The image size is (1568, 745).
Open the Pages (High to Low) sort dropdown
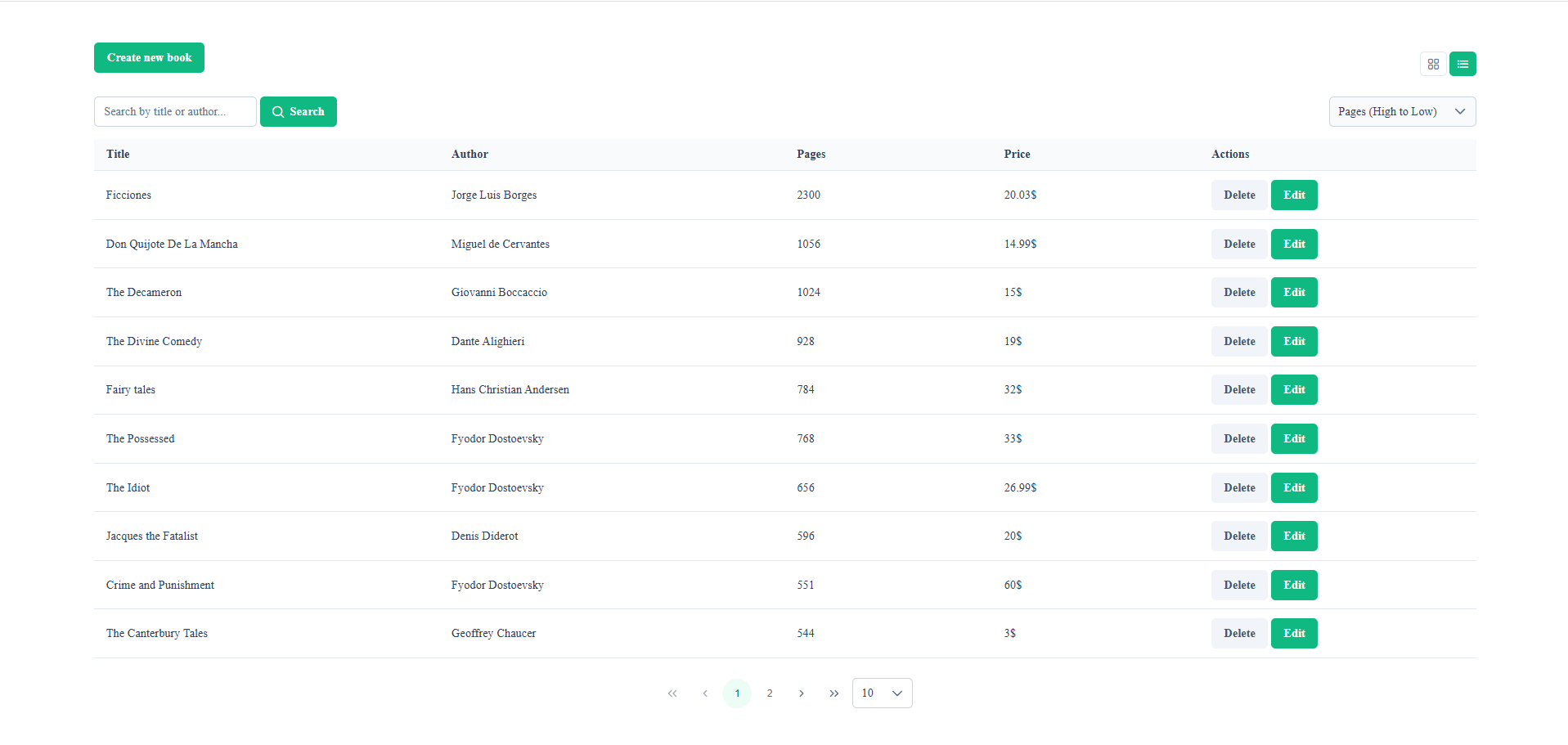1402,112
